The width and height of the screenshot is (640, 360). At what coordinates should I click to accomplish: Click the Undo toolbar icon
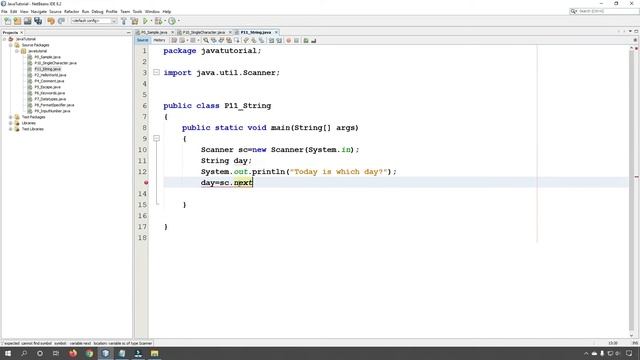(51, 21)
